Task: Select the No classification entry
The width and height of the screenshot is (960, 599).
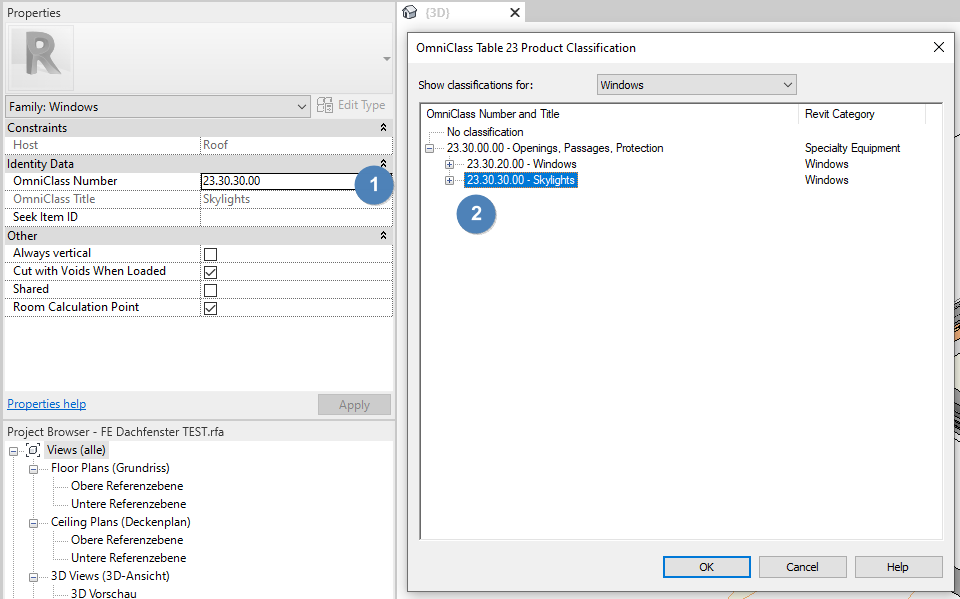Action: pyautogui.click(x=485, y=132)
